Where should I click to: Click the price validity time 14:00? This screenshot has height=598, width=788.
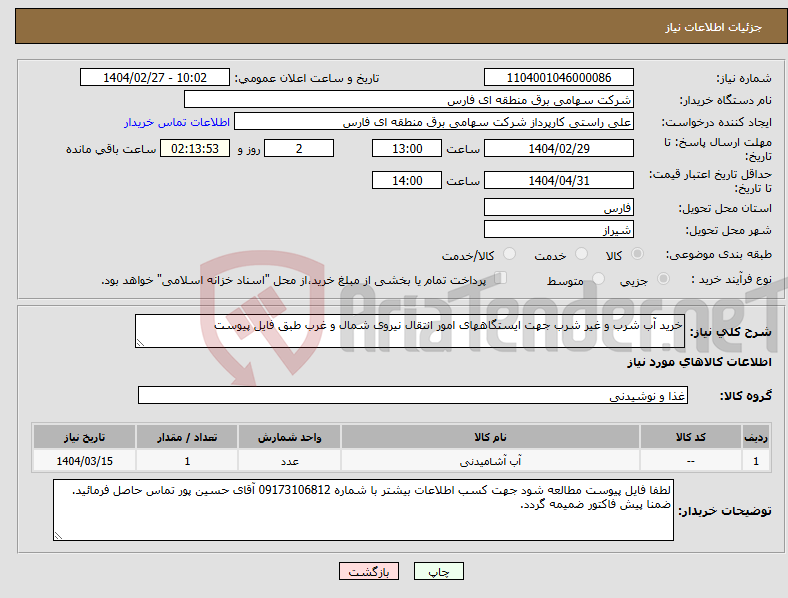pos(407,180)
